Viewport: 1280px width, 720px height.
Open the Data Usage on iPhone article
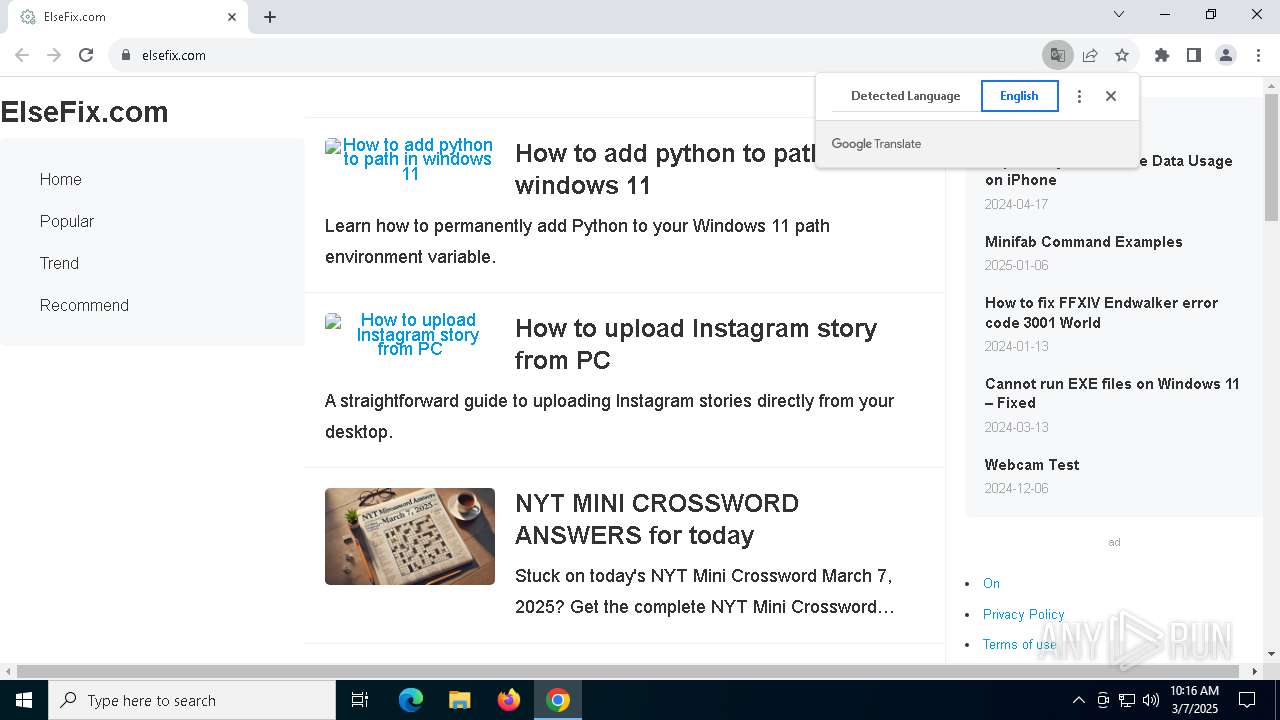click(1108, 171)
